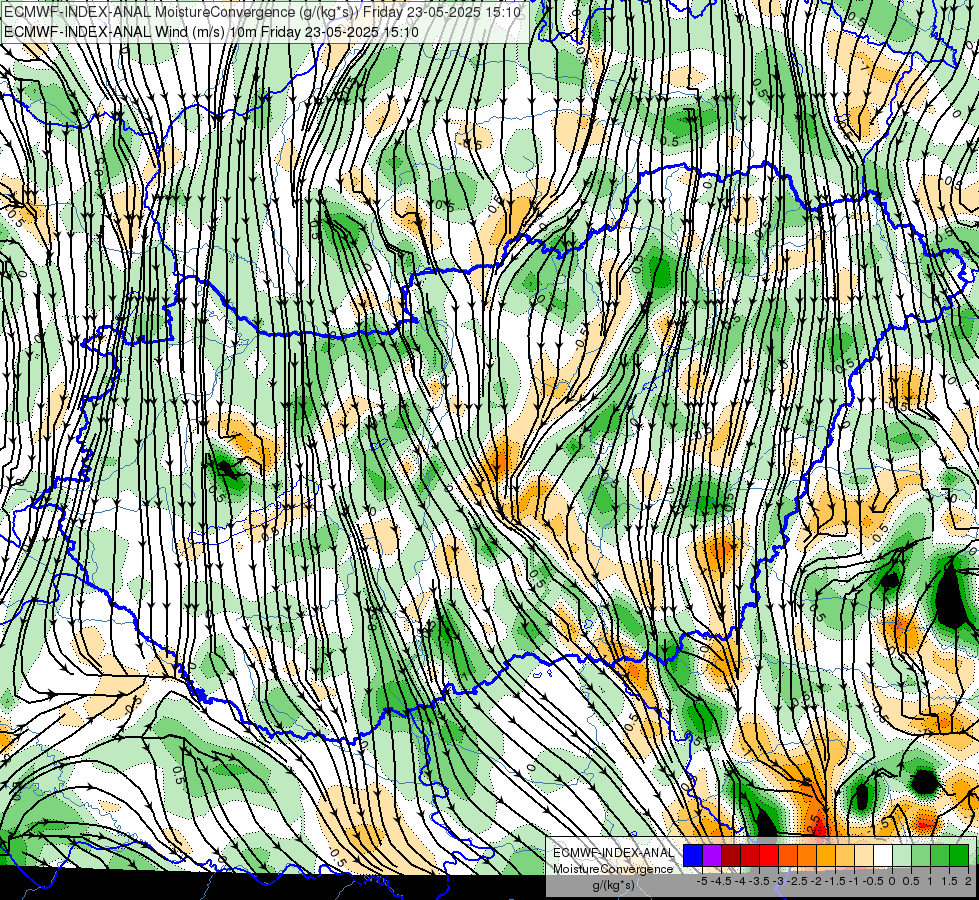Click the palest green swatch between 0 and 0.5
Image resolution: width=979 pixels, height=900 pixels.
[x=902, y=855]
